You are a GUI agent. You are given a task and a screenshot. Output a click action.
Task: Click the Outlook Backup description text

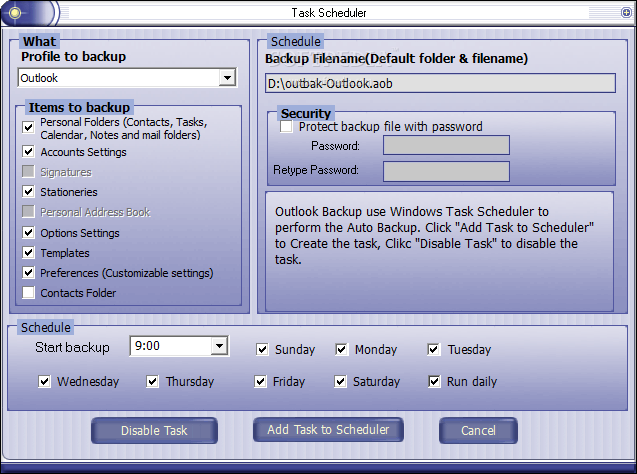[434, 235]
